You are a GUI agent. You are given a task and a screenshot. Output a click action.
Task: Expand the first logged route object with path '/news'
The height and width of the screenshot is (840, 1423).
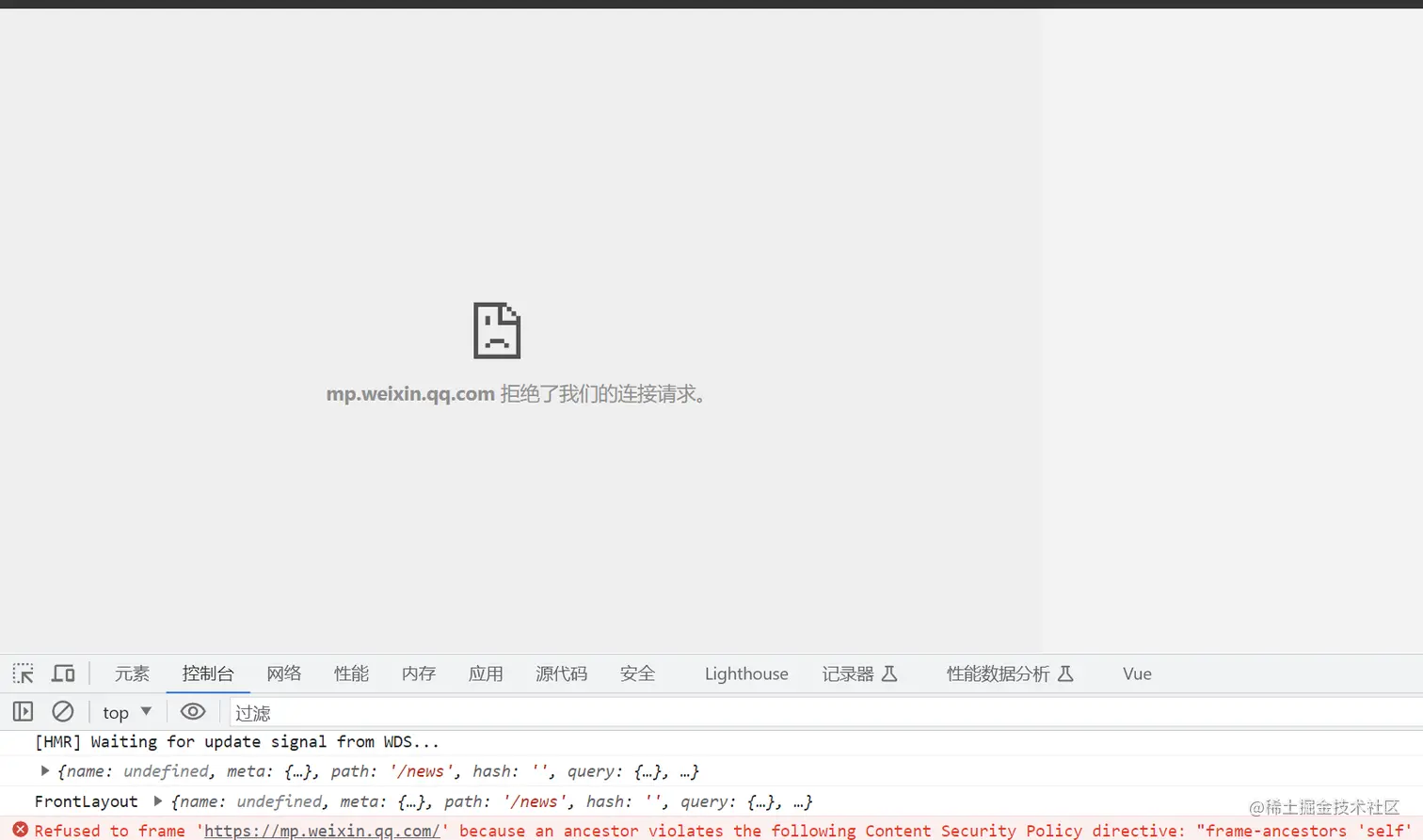44,771
